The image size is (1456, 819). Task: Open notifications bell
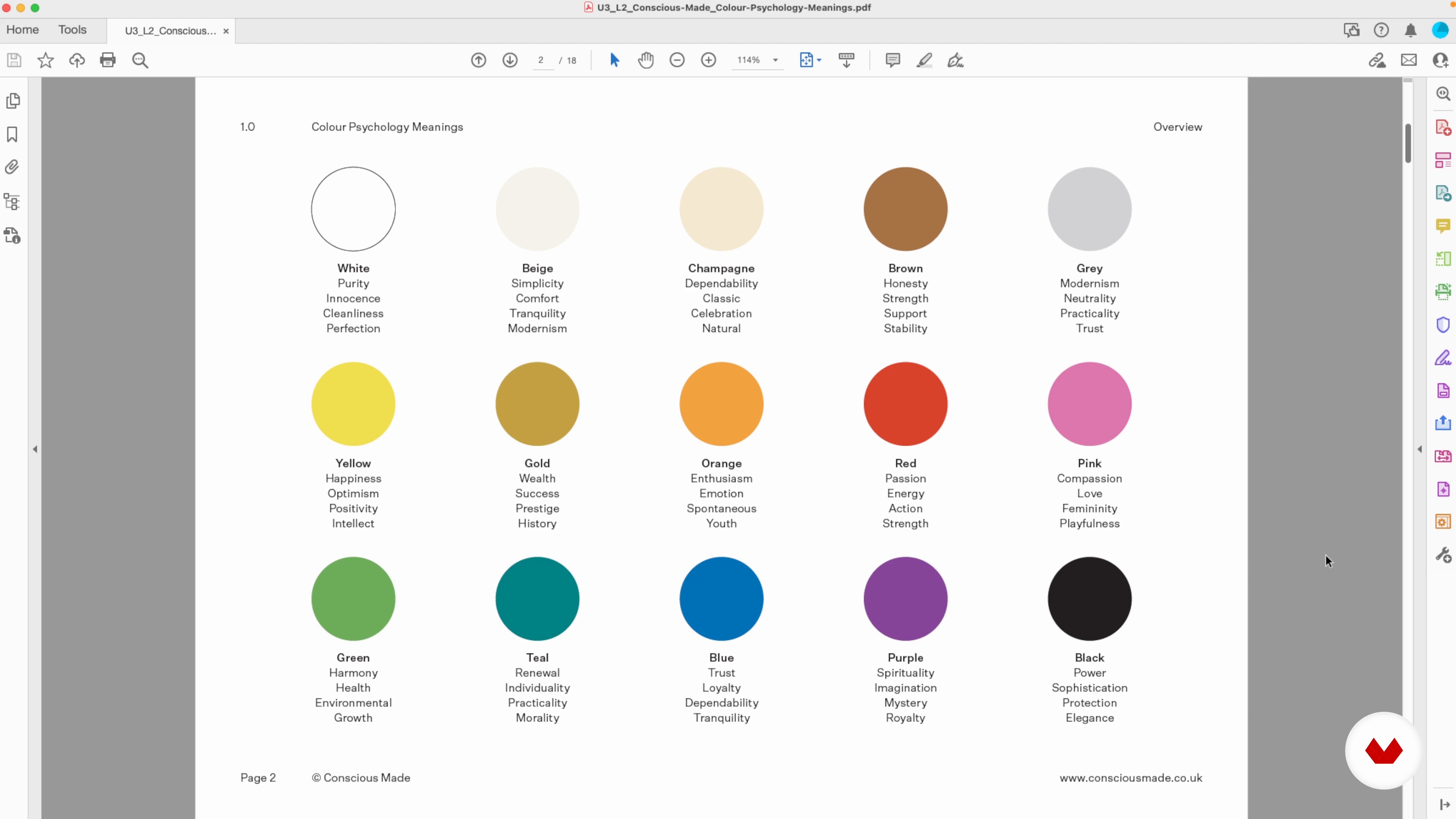coord(1411,30)
